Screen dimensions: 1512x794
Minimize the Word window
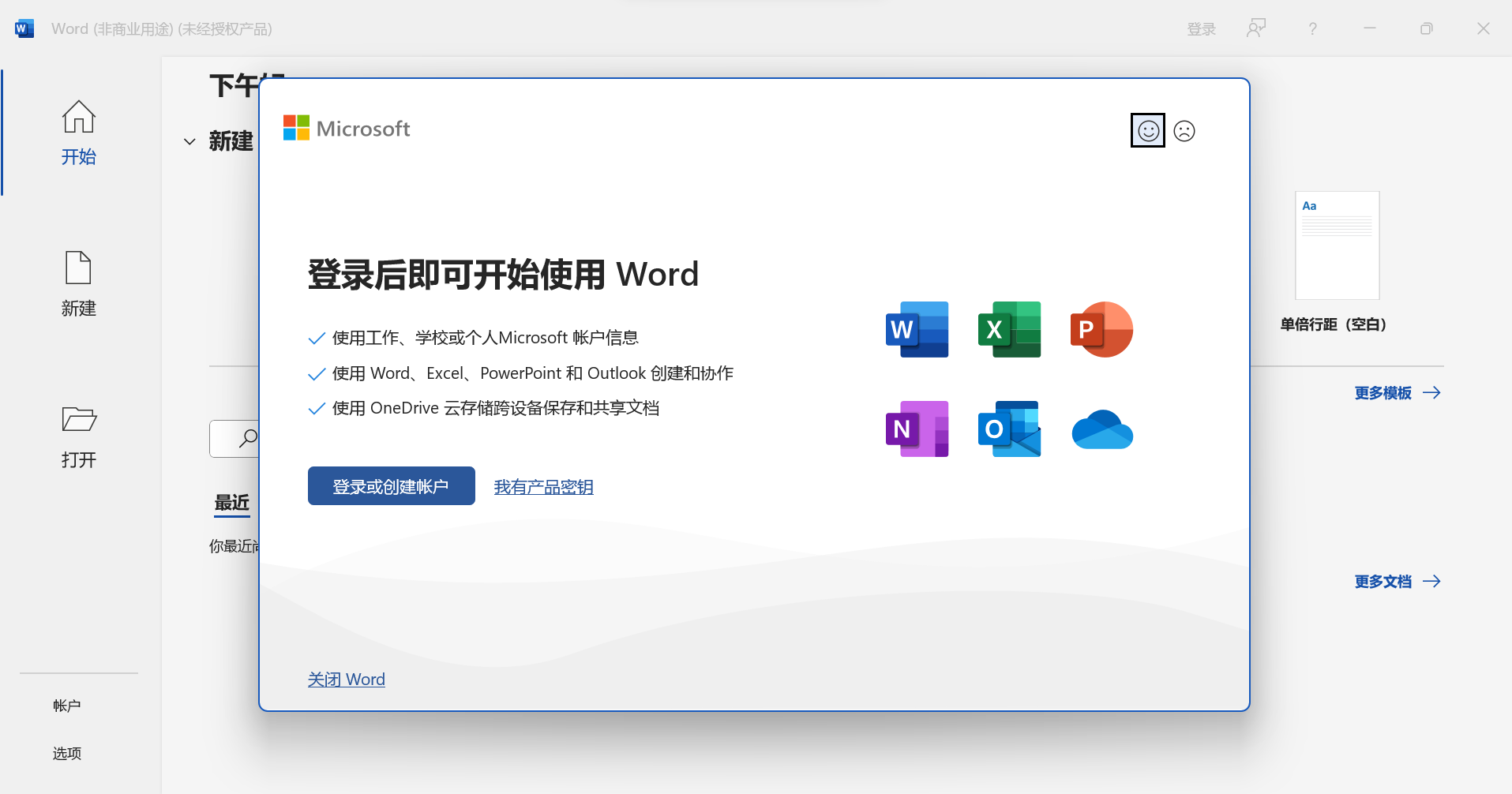1370,28
